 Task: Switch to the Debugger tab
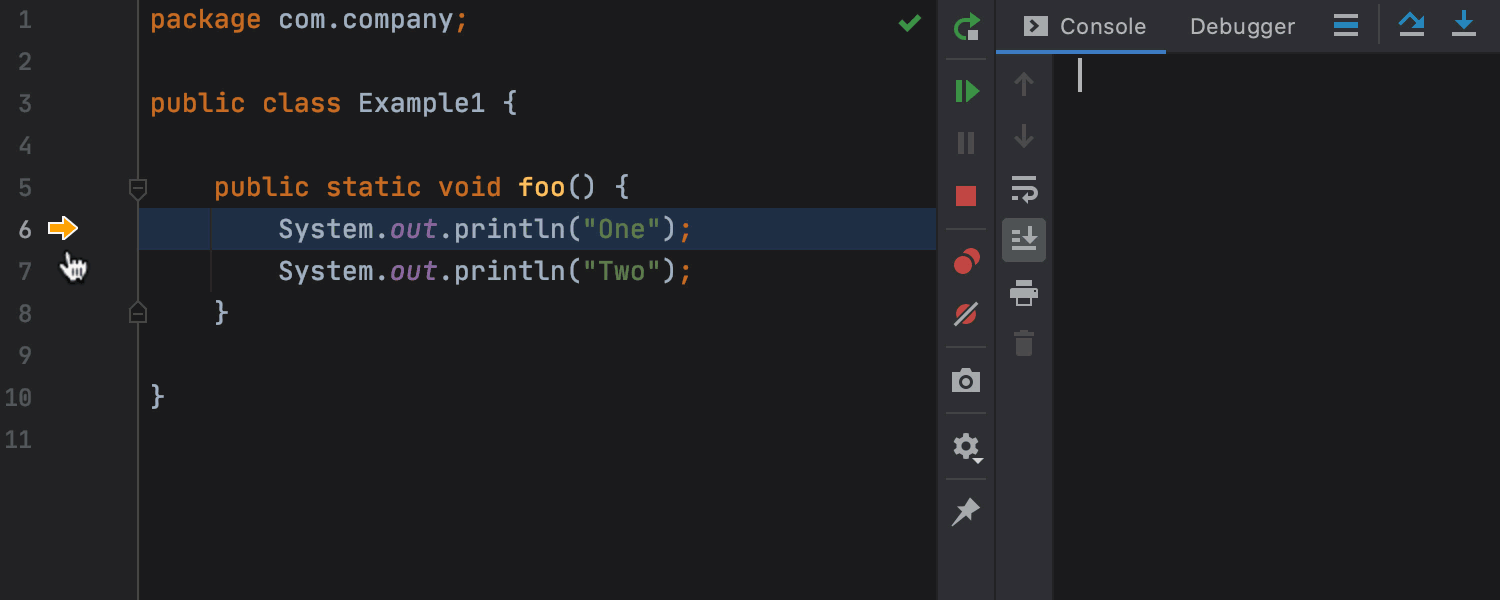[1242, 26]
